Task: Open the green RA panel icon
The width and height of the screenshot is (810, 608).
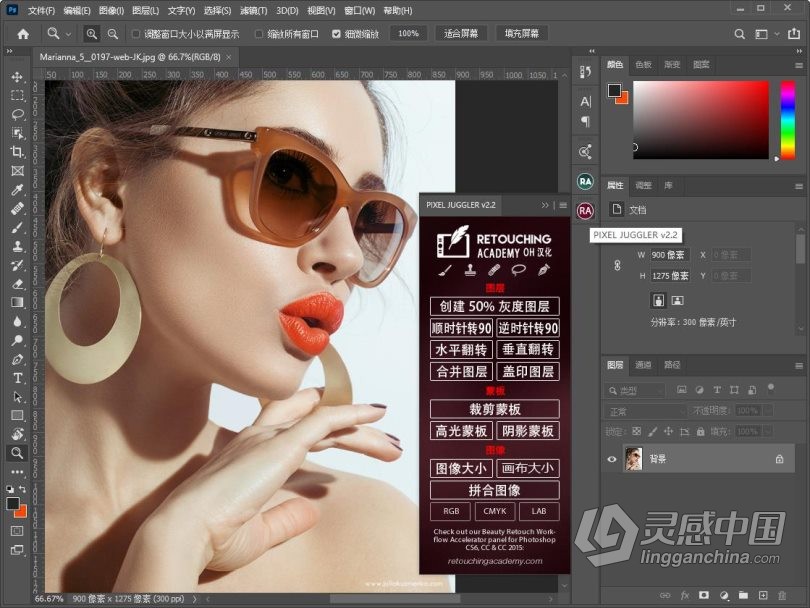Action: point(585,181)
